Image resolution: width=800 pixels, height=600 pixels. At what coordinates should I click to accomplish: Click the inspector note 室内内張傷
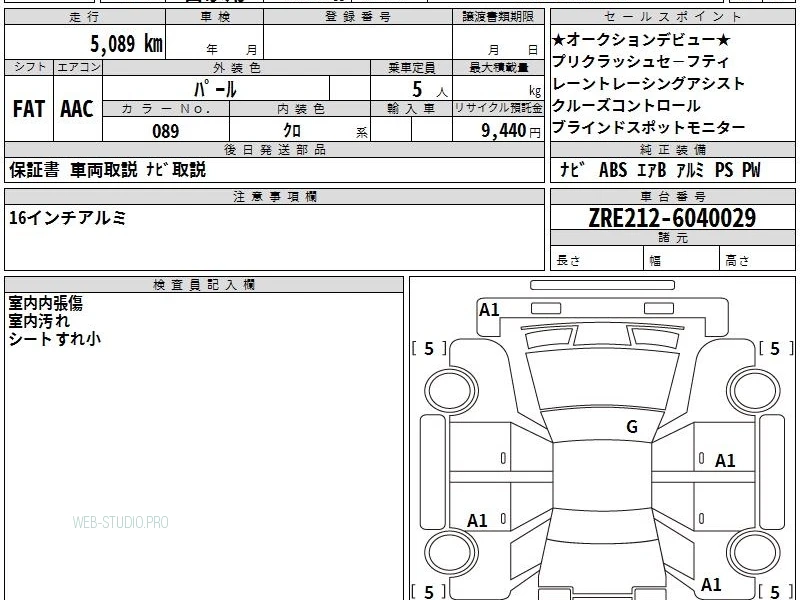click(x=45, y=304)
